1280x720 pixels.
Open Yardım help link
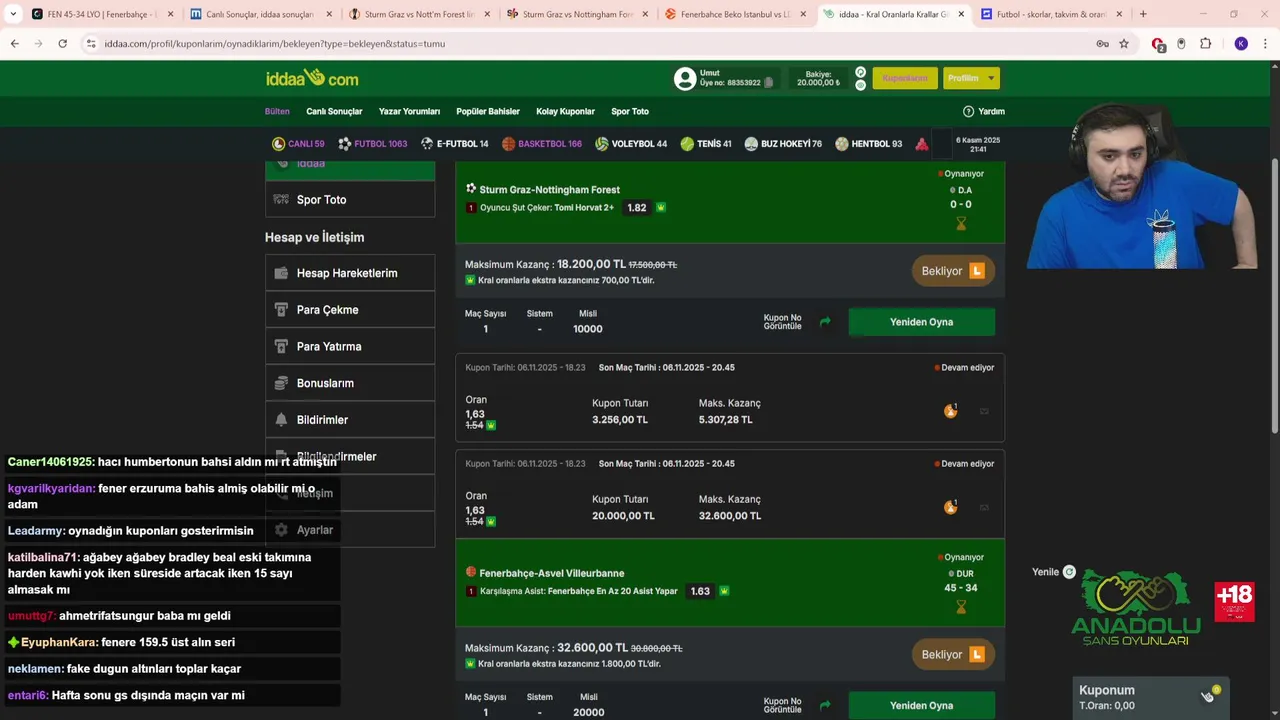click(x=984, y=111)
